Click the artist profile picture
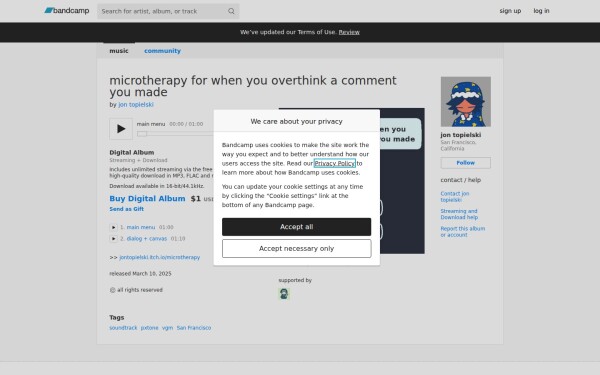The image size is (600, 375). click(x=466, y=102)
